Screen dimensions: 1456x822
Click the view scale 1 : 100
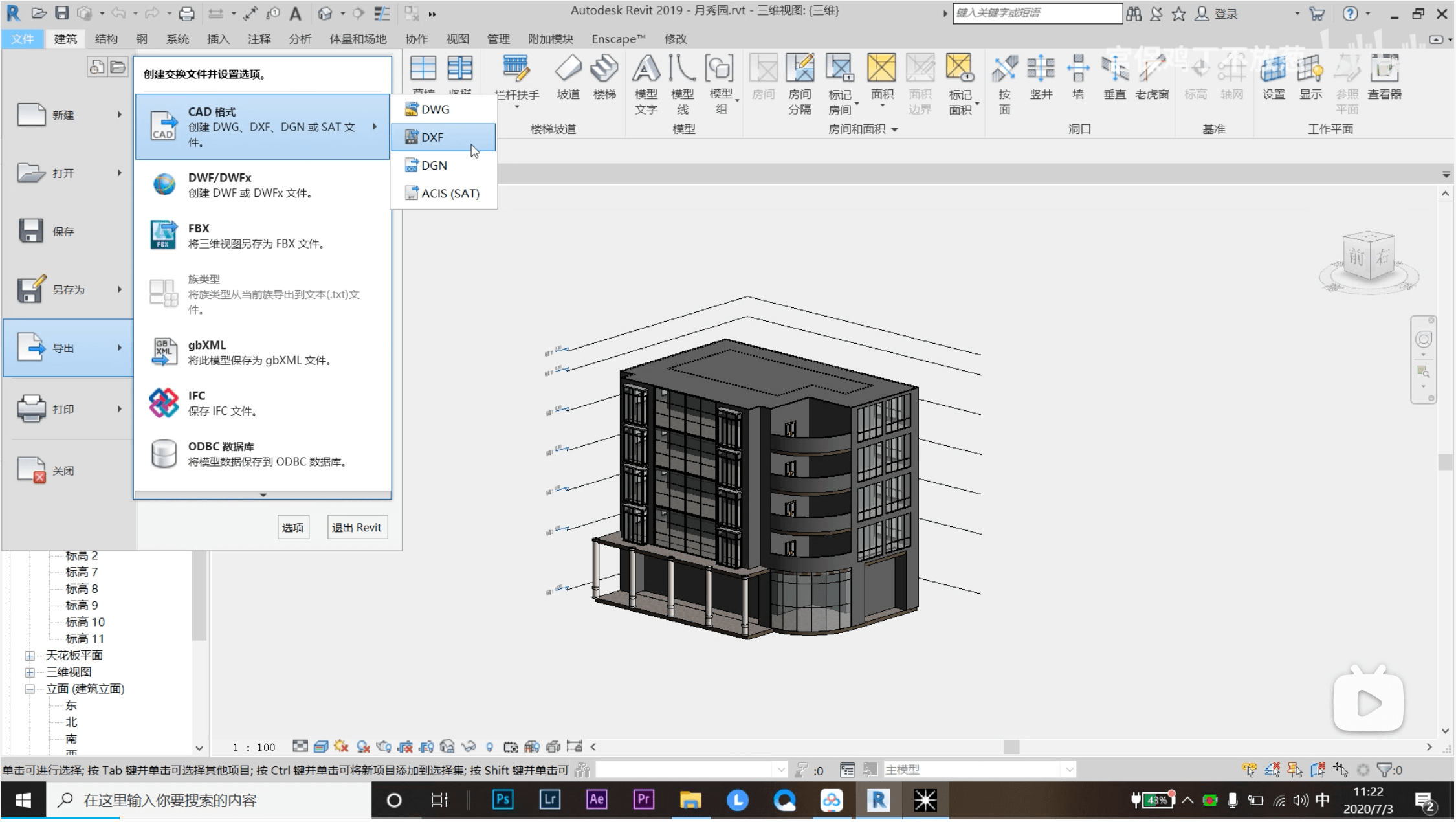pyautogui.click(x=254, y=747)
